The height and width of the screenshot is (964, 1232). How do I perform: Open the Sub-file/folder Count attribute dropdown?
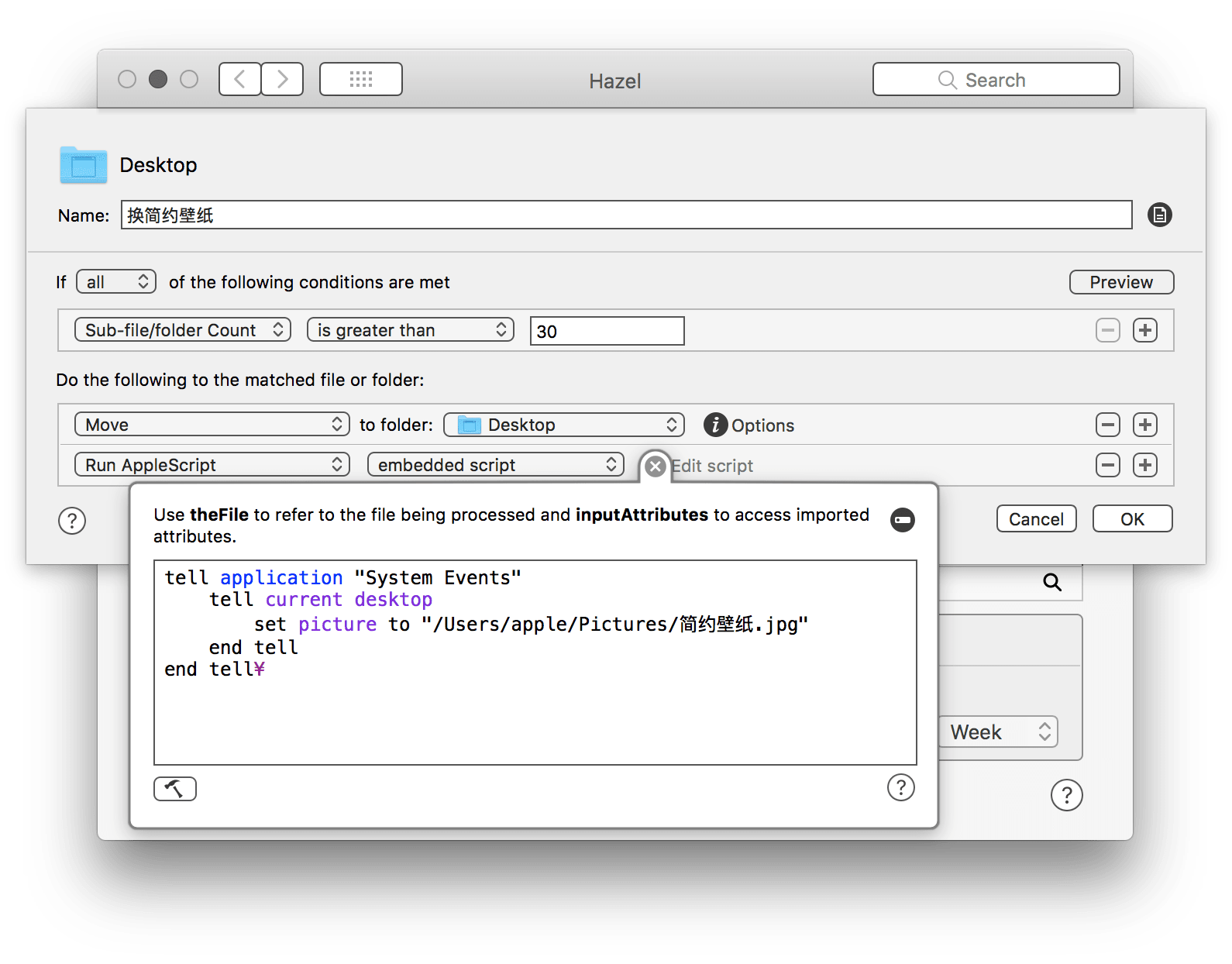pyautogui.click(x=183, y=330)
